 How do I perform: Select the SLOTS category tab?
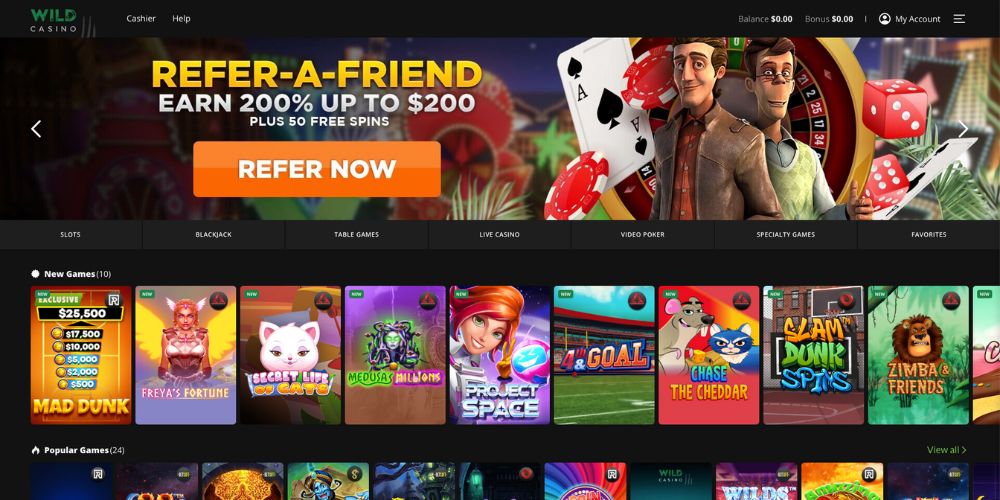(71, 235)
